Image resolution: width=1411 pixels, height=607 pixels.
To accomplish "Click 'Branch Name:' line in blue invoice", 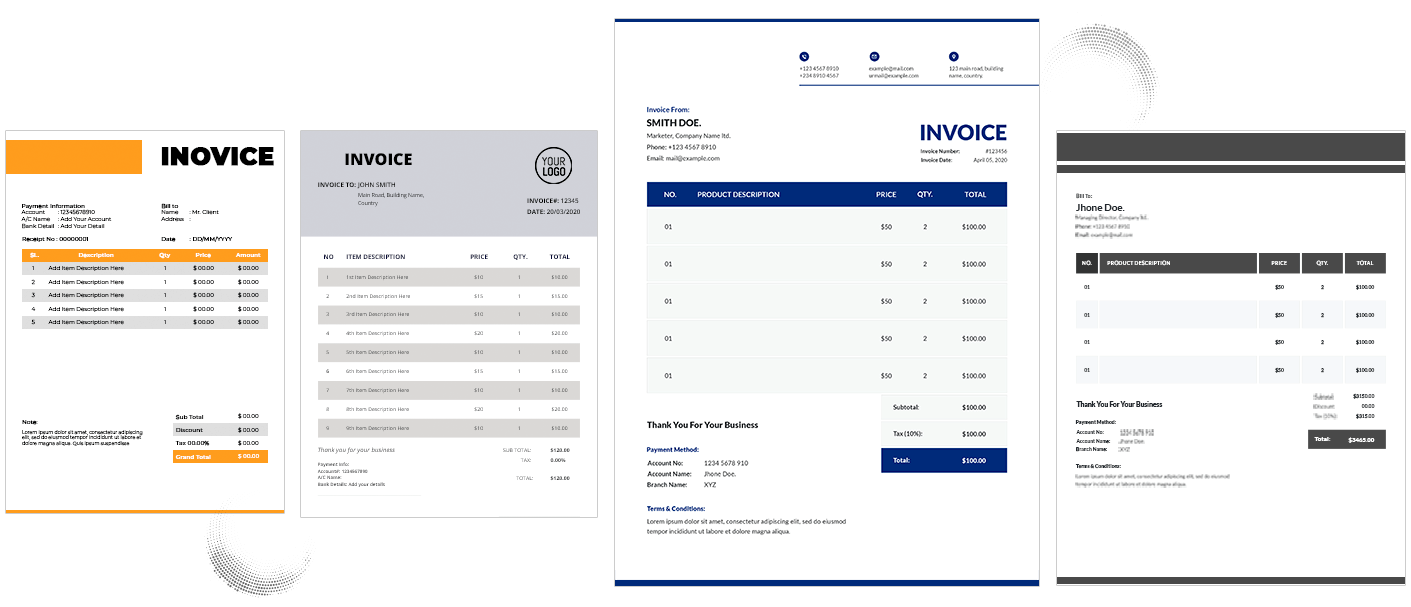I will (682, 485).
